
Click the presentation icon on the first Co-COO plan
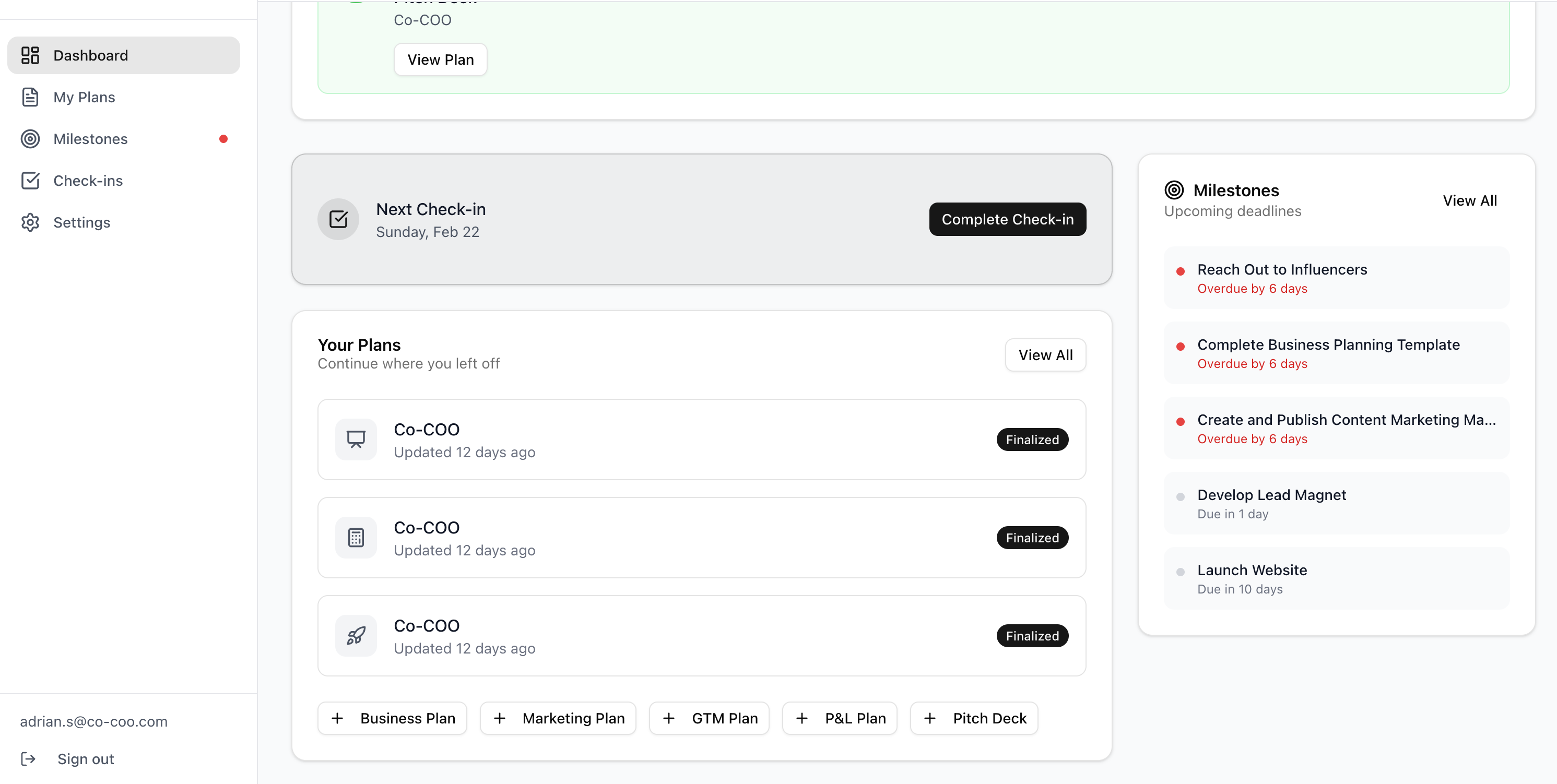click(x=356, y=439)
